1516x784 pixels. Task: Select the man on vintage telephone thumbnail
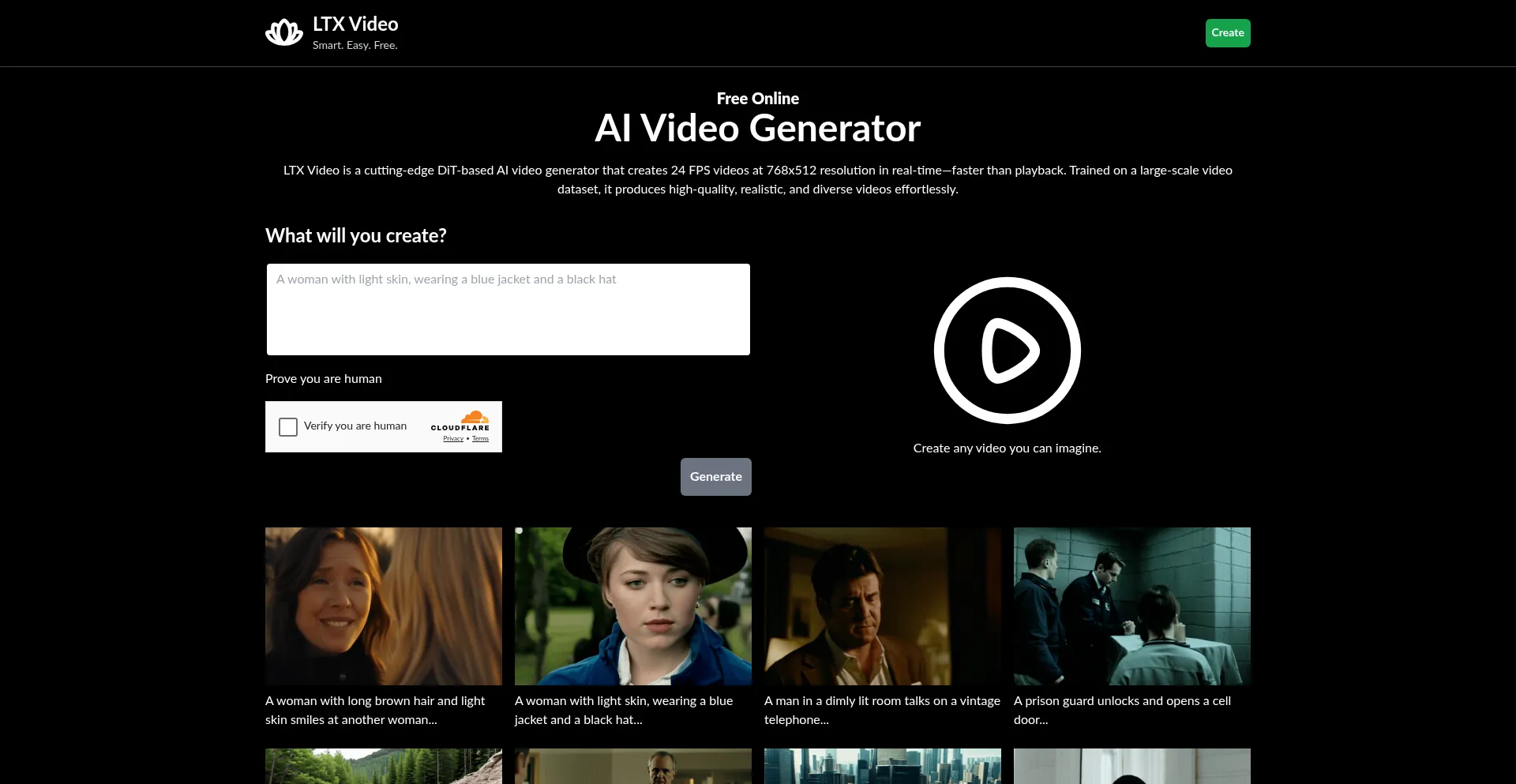pos(883,606)
